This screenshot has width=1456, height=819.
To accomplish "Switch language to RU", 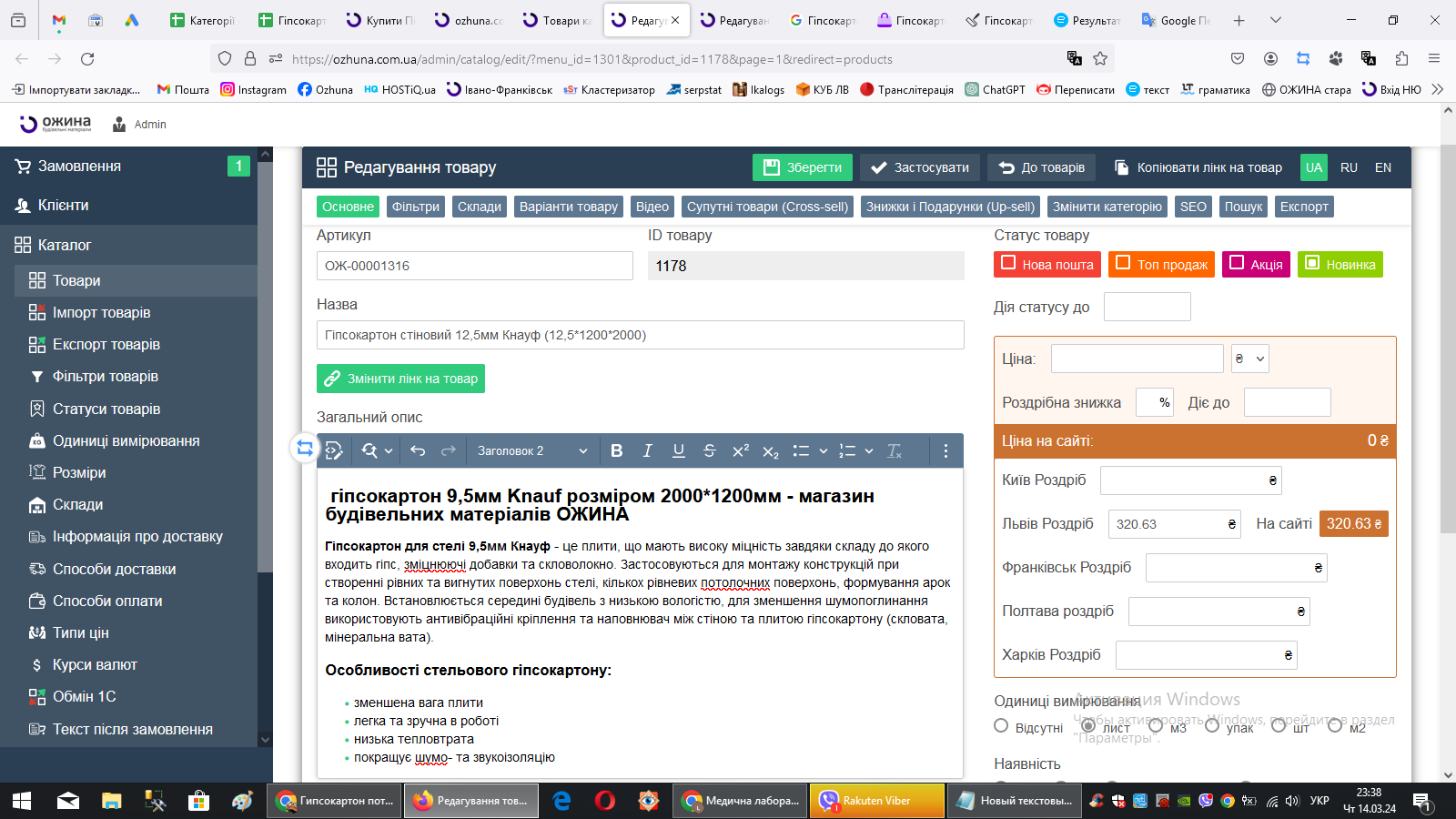I will click(1349, 167).
